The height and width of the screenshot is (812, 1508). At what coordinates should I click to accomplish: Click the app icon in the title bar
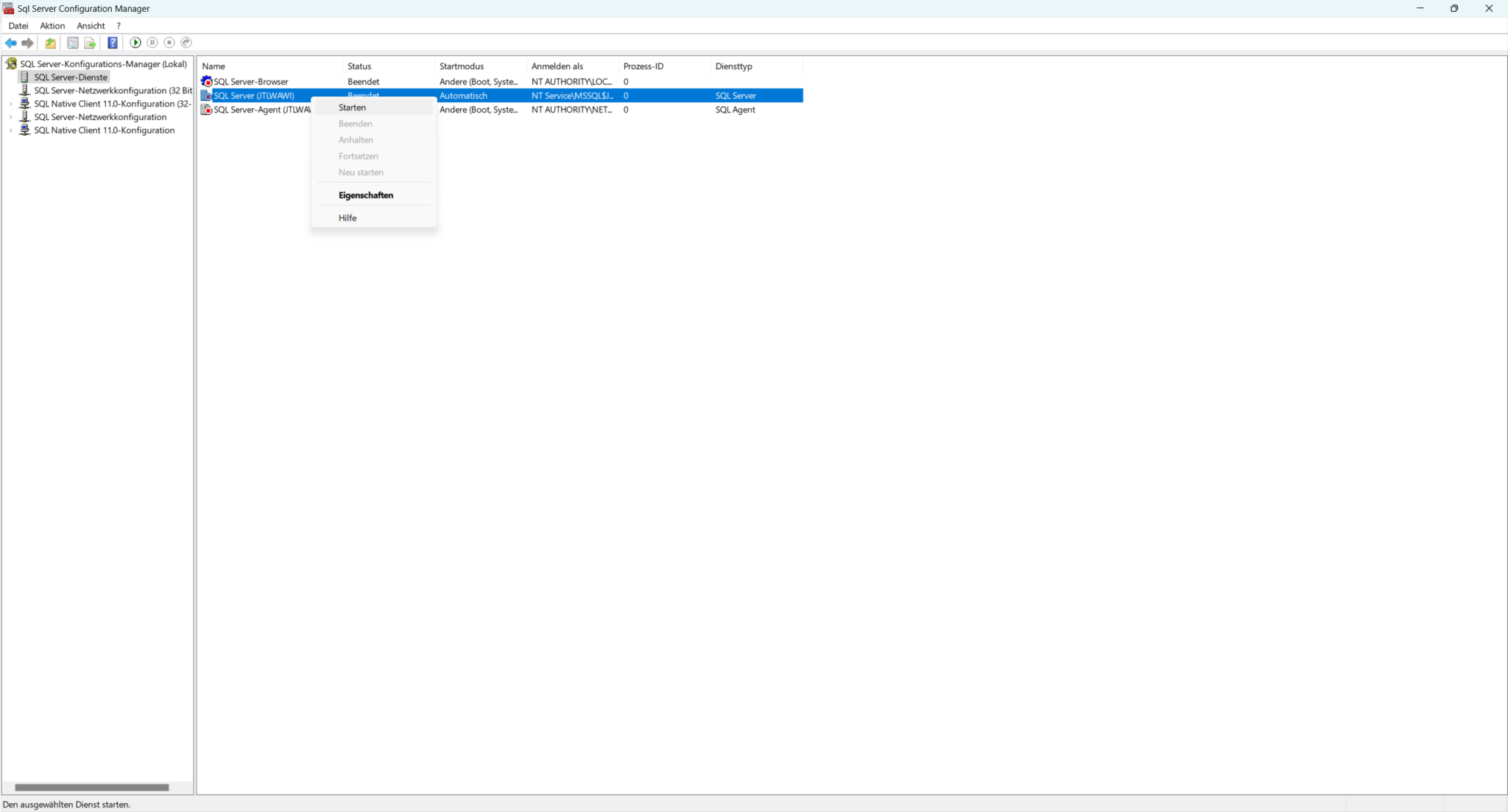[x=8, y=8]
